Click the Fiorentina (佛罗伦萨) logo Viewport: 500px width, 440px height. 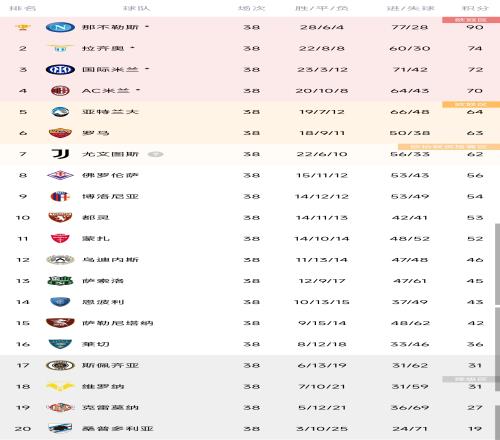[x=60, y=175]
